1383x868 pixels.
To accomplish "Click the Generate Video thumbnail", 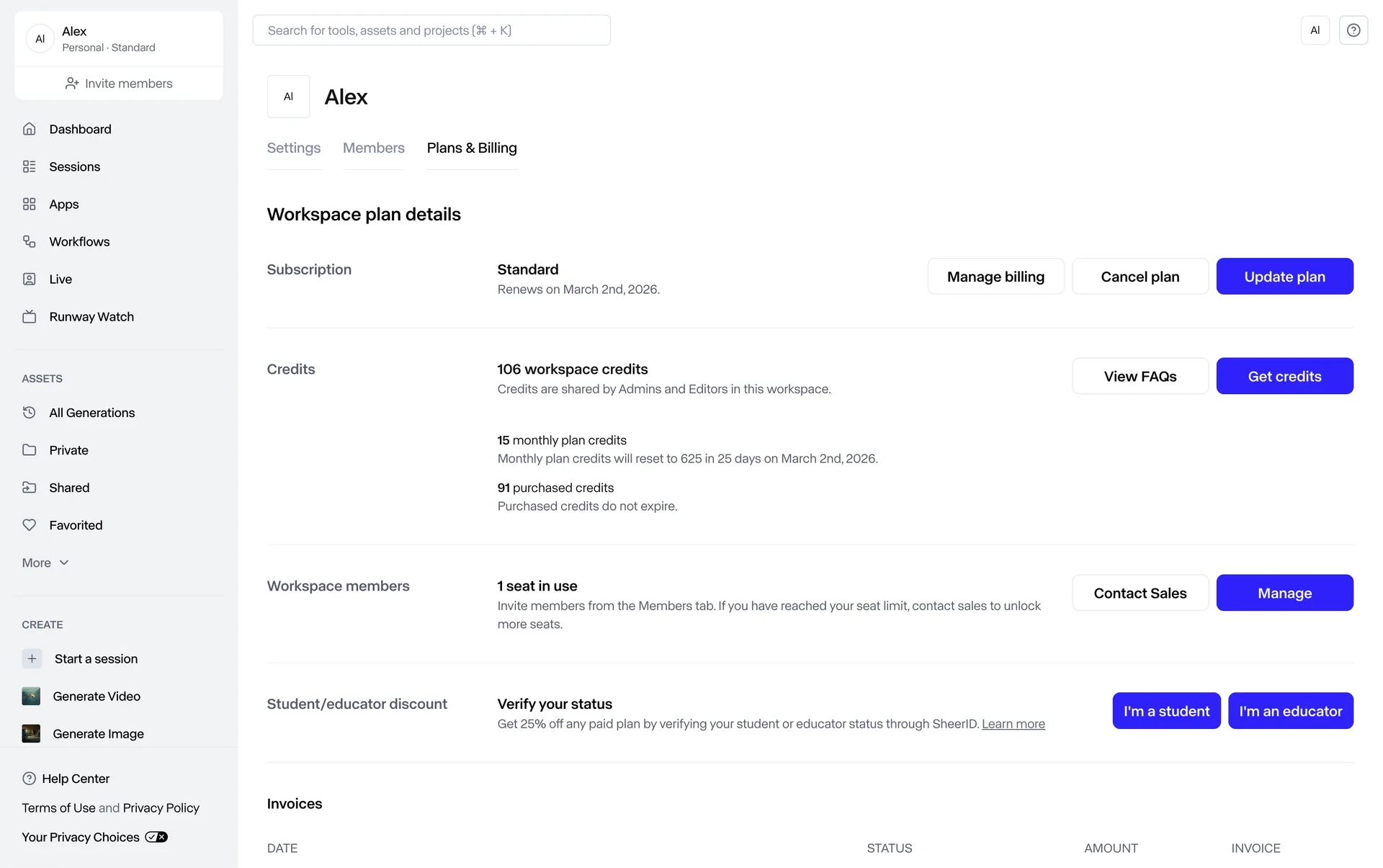I will click(31, 696).
